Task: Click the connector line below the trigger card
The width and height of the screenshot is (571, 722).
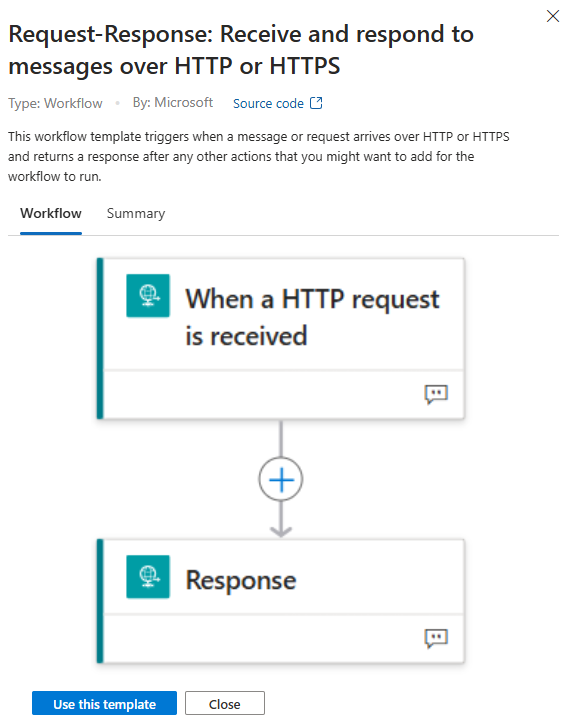Action: 280,438
